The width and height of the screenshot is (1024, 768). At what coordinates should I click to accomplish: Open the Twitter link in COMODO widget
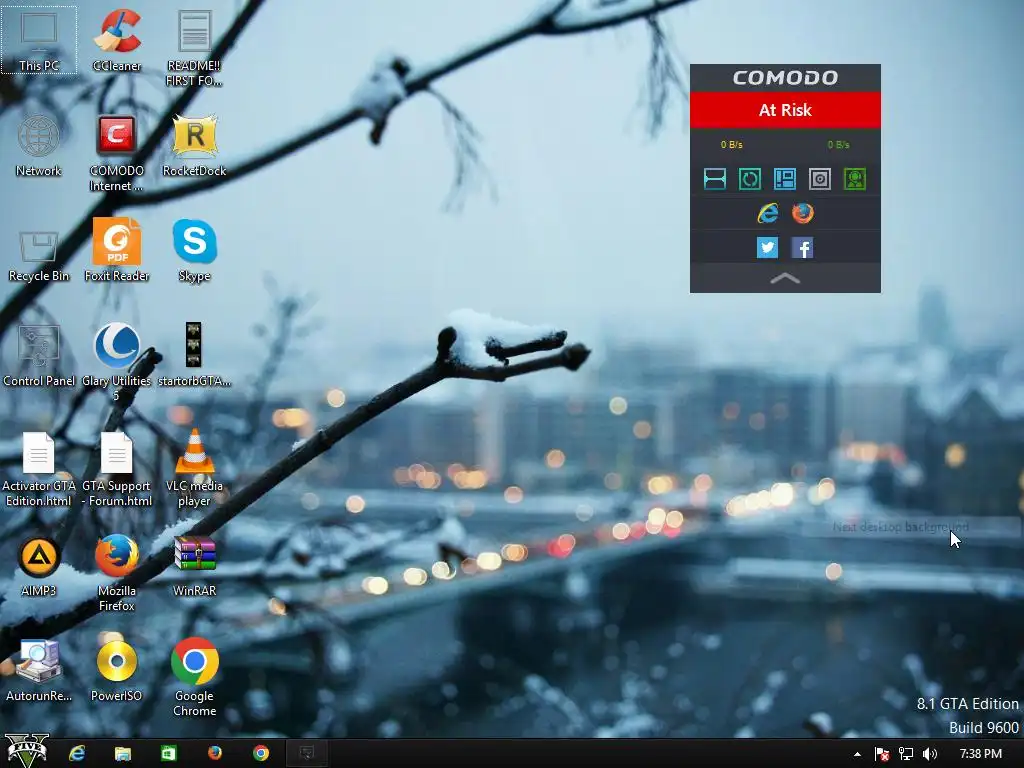(x=767, y=248)
